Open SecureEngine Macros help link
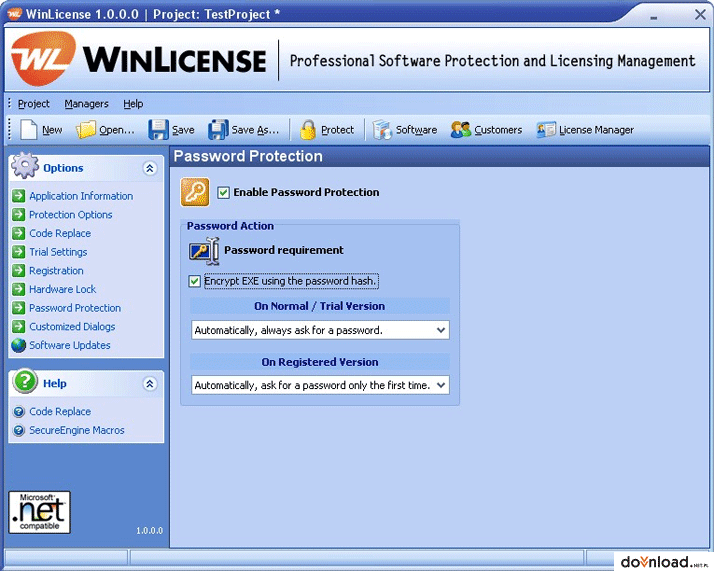The image size is (714, 571). pyautogui.click(x=76, y=430)
